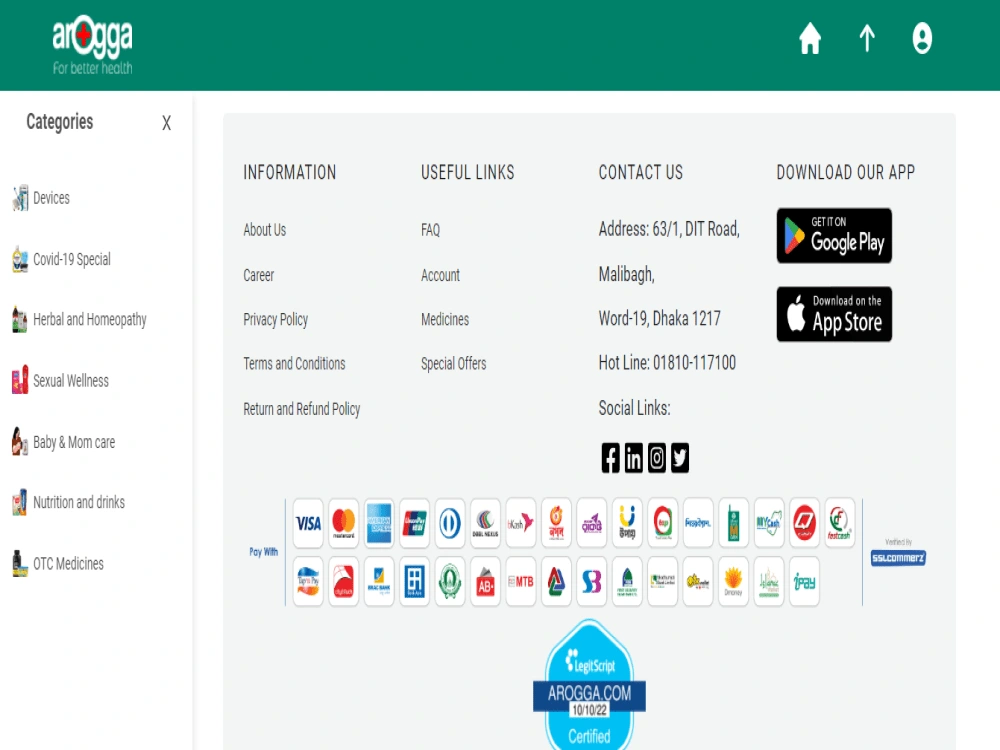Click the Get it on Google Play badge
Image resolution: width=1000 pixels, height=750 pixels.
(x=834, y=235)
